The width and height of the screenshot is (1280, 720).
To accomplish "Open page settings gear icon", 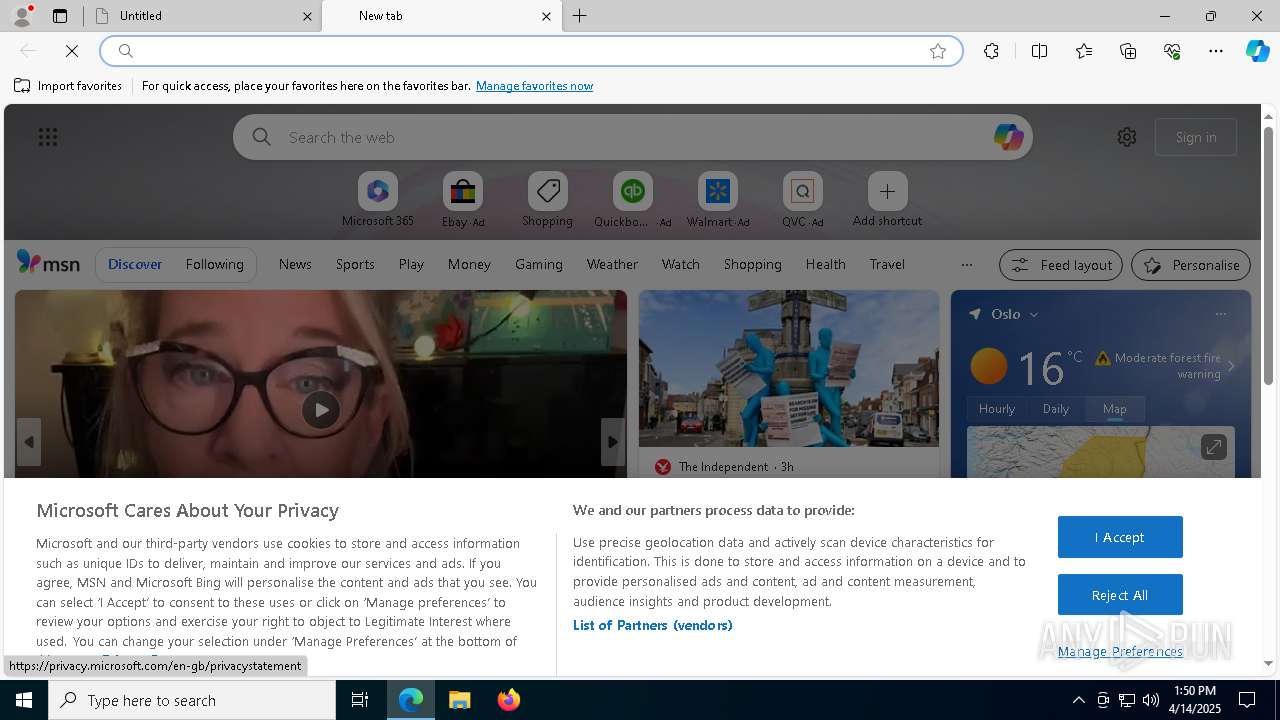I will [x=1127, y=137].
